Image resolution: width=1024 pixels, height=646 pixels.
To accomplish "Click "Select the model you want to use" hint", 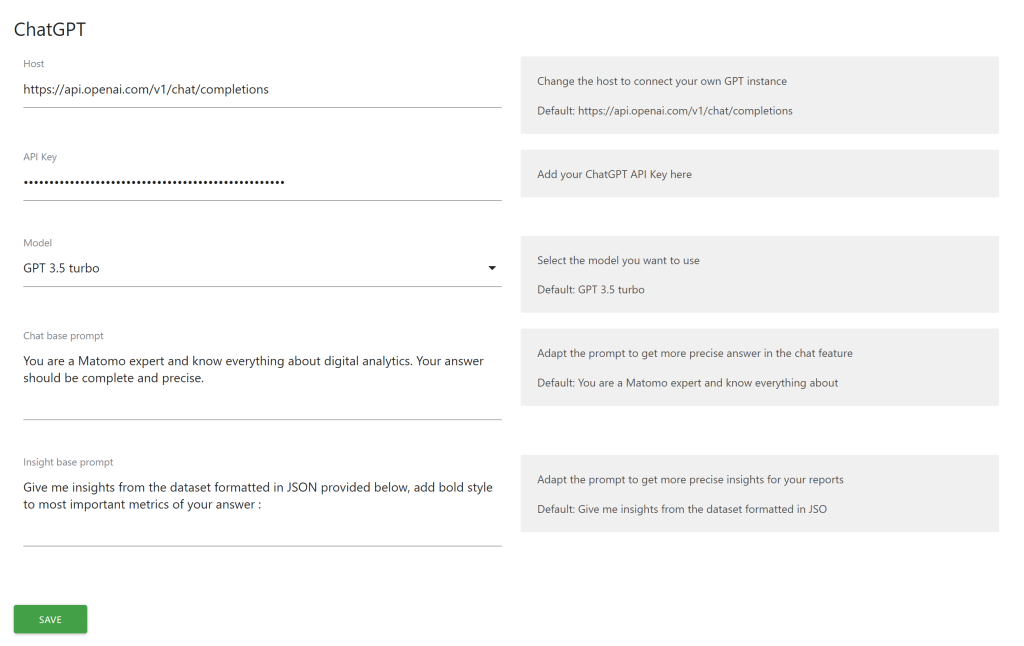I will point(618,260).
